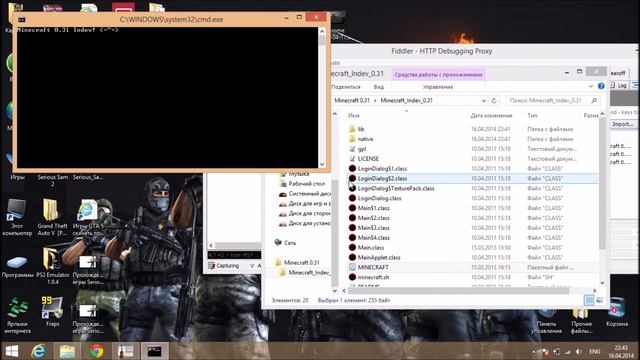The height and width of the screenshot is (360, 640).
Task: Click the horizontal scrollbar of file list
Action: (x=458, y=291)
